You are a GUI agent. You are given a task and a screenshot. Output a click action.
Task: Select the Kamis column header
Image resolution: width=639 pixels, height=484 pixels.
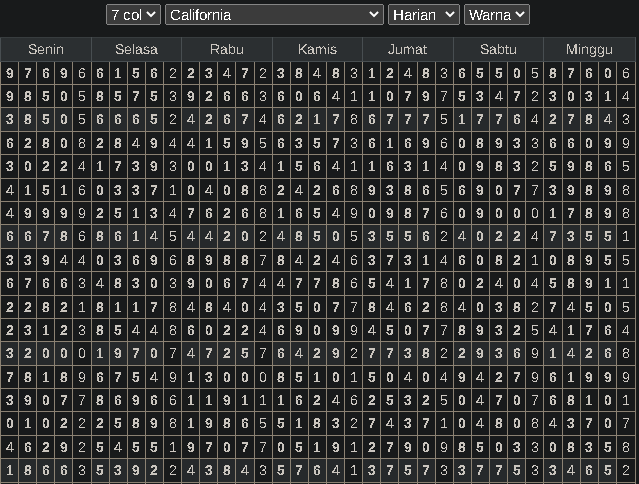click(317, 49)
